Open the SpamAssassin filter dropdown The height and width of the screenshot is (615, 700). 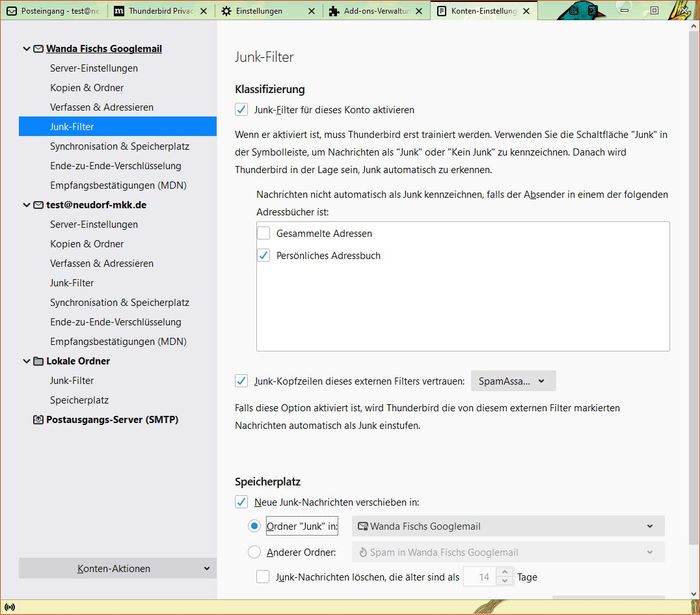click(x=513, y=381)
